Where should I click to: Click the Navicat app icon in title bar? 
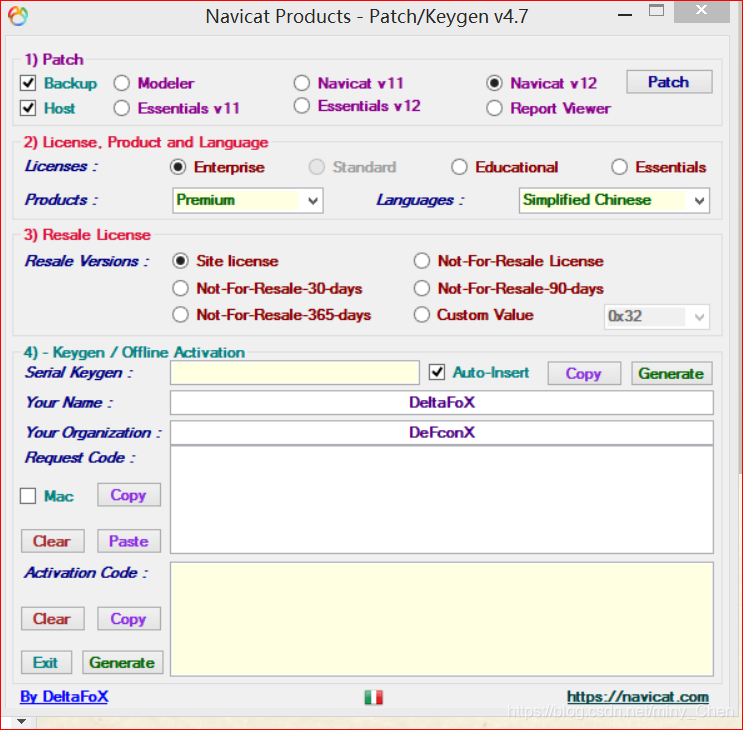tap(18, 16)
